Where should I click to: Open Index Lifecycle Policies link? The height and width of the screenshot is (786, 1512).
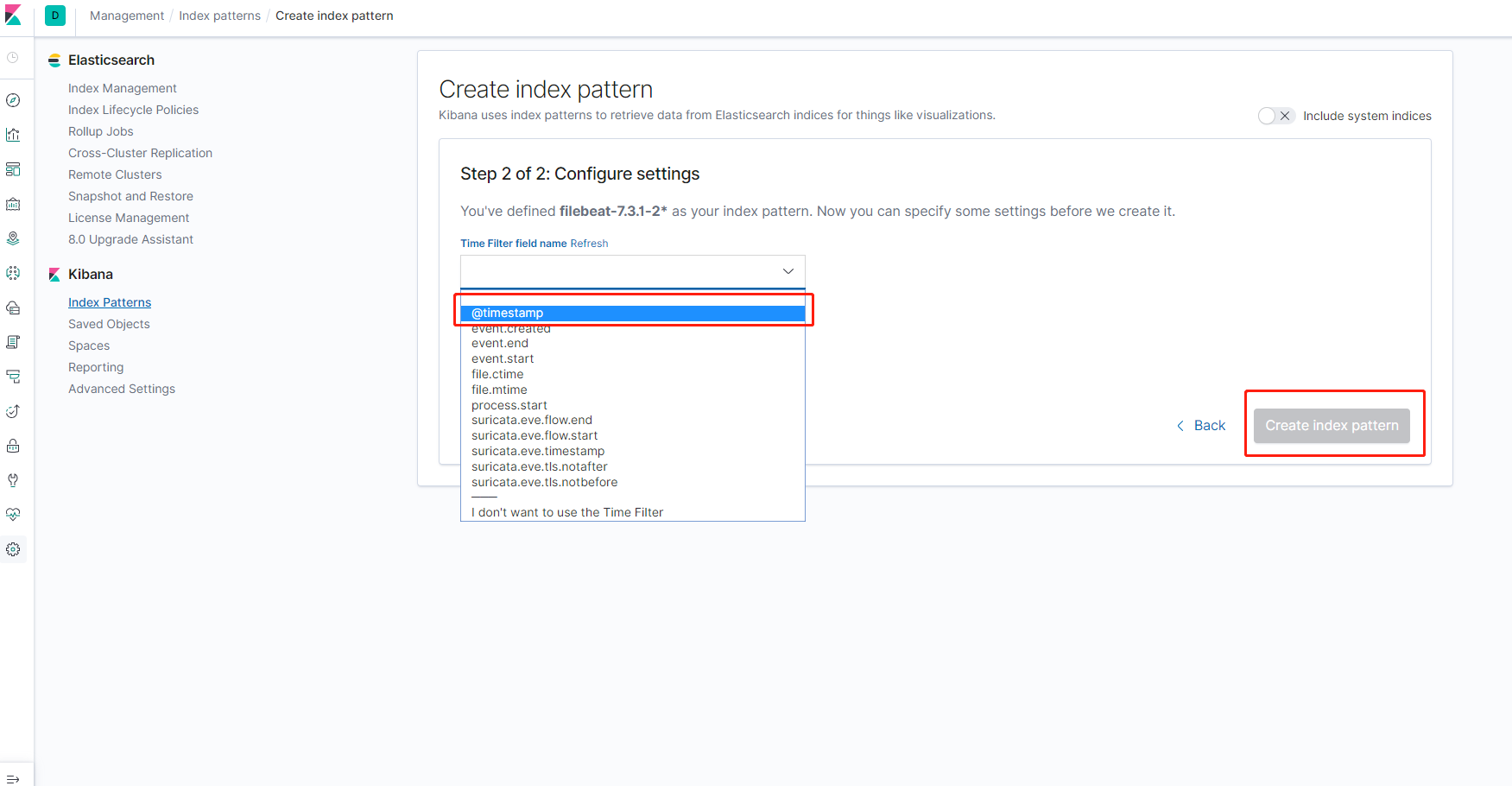pyautogui.click(x=133, y=110)
